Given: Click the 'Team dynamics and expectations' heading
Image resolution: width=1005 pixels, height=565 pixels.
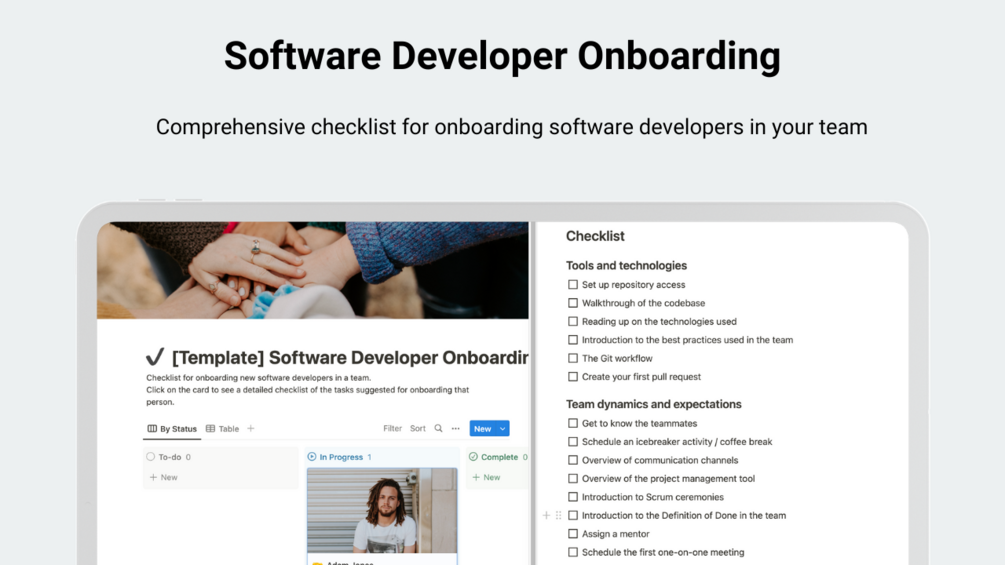Looking at the screenshot, I should [x=653, y=404].
